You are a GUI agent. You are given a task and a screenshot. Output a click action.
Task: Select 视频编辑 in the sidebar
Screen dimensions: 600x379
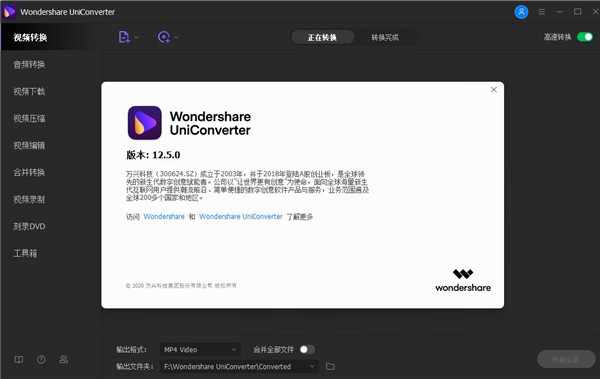(x=51, y=145)
